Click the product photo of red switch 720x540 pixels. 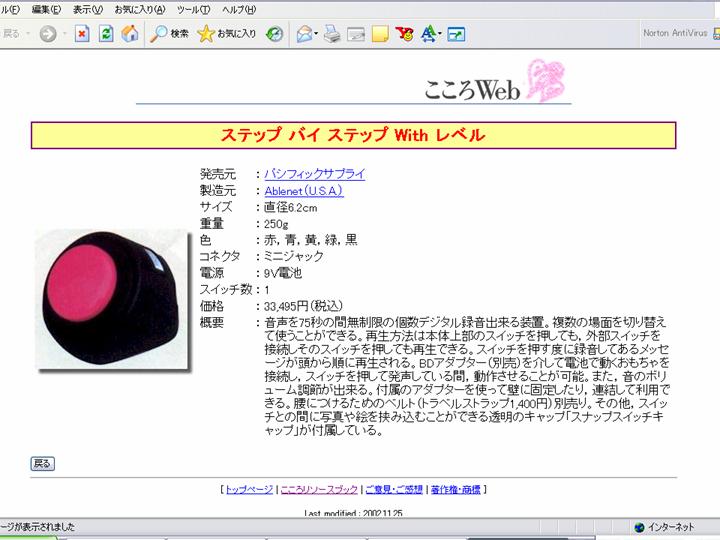pyautogui.click(x=112, y=300)
